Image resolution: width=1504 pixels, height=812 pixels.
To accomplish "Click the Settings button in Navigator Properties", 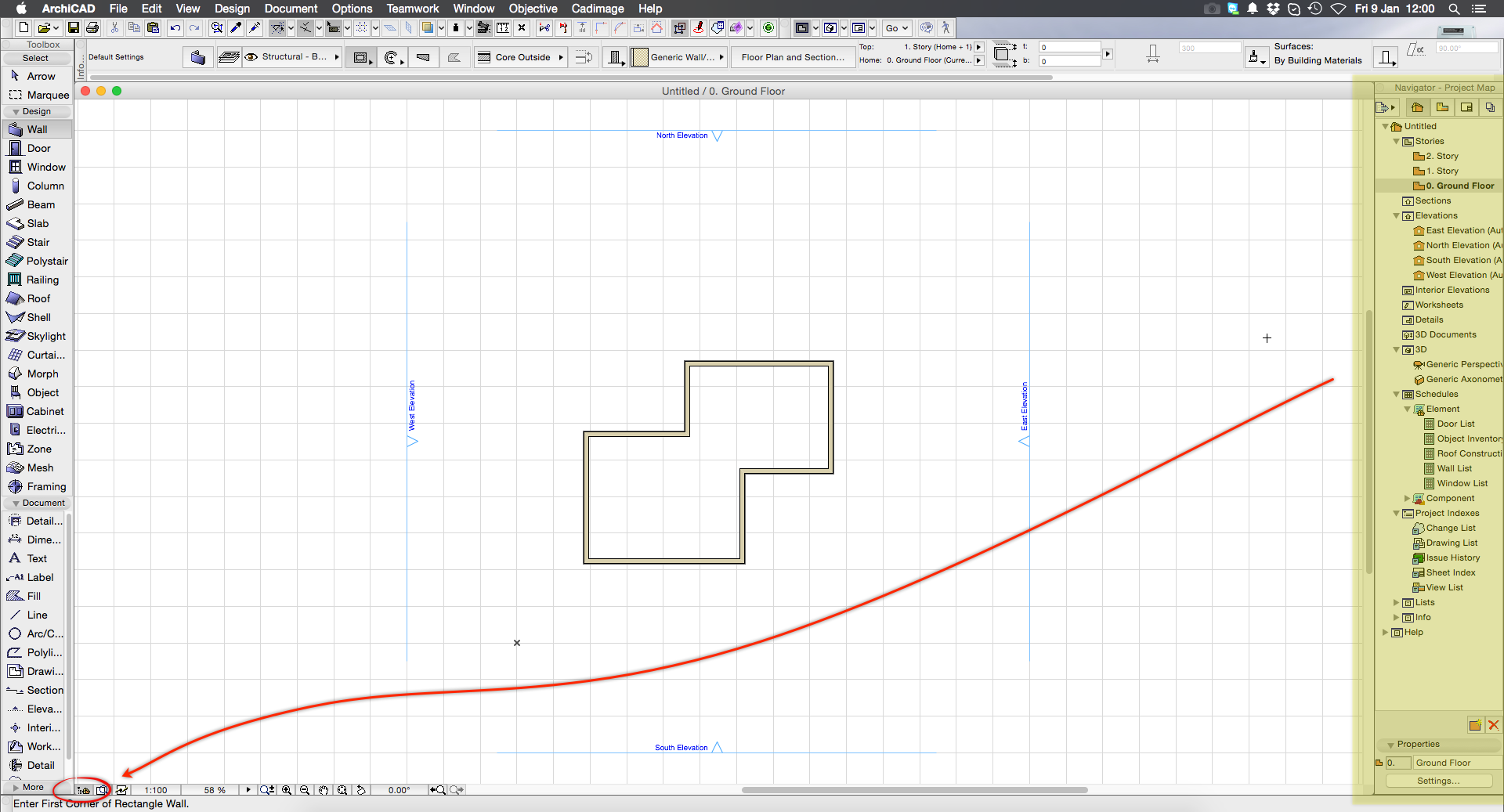I will click(x=1438, y=781).
